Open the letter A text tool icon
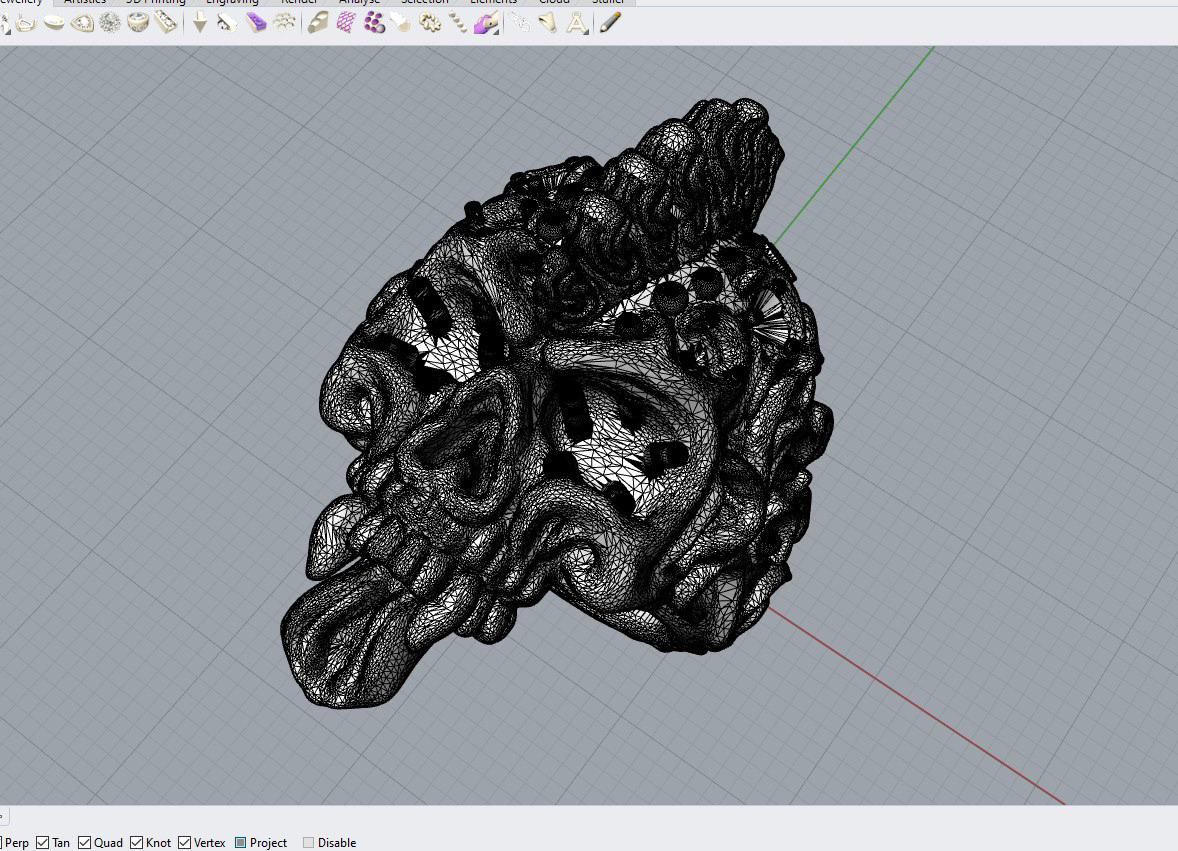This screenshot has height=851, width=1178. (576, 23)
